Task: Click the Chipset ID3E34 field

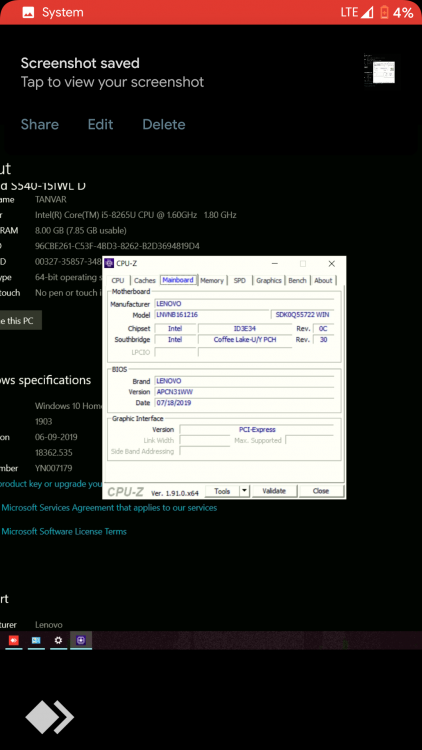Action: coord(245,329)
